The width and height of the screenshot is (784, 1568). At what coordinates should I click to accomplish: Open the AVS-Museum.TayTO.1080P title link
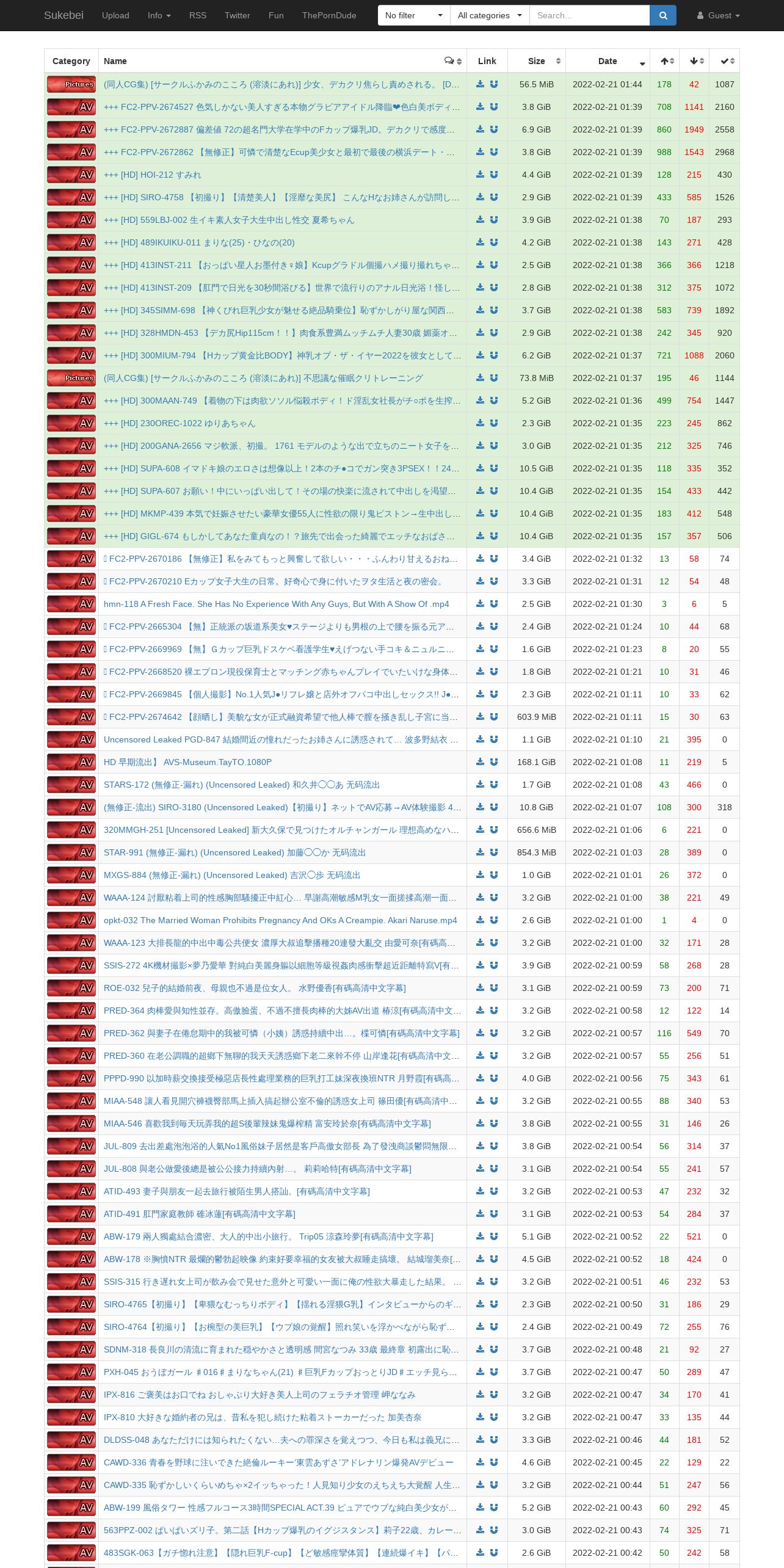(187, 762)
